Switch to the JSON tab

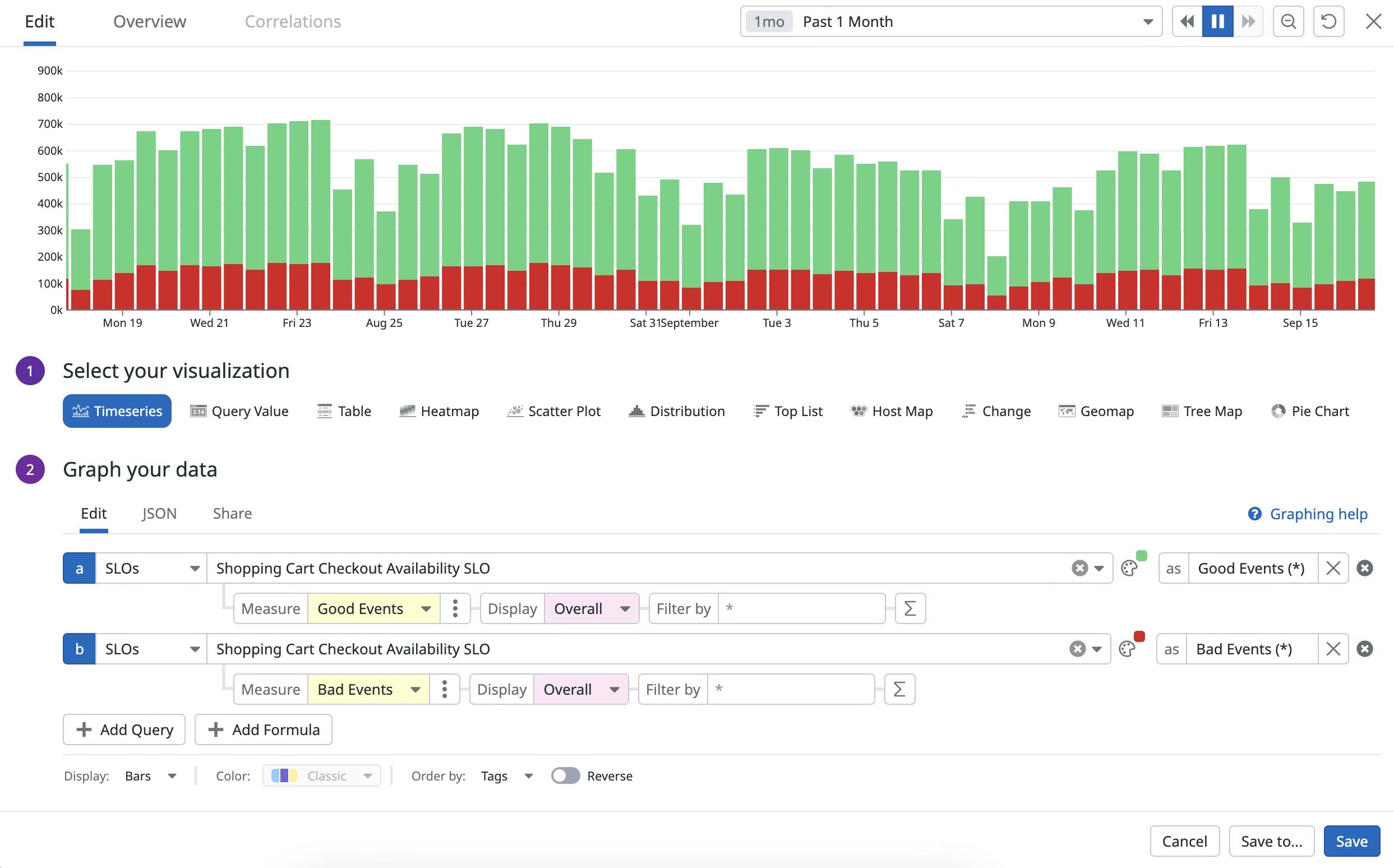(x=159, y=513)
